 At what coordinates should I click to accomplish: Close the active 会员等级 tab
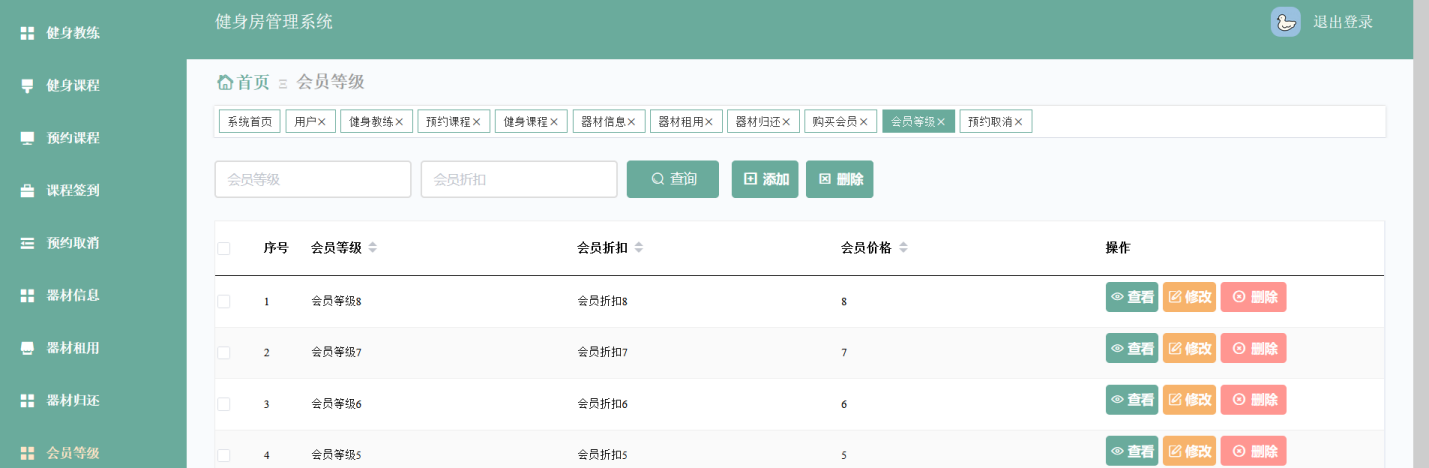pyautogui.click(x=941, y=122)
